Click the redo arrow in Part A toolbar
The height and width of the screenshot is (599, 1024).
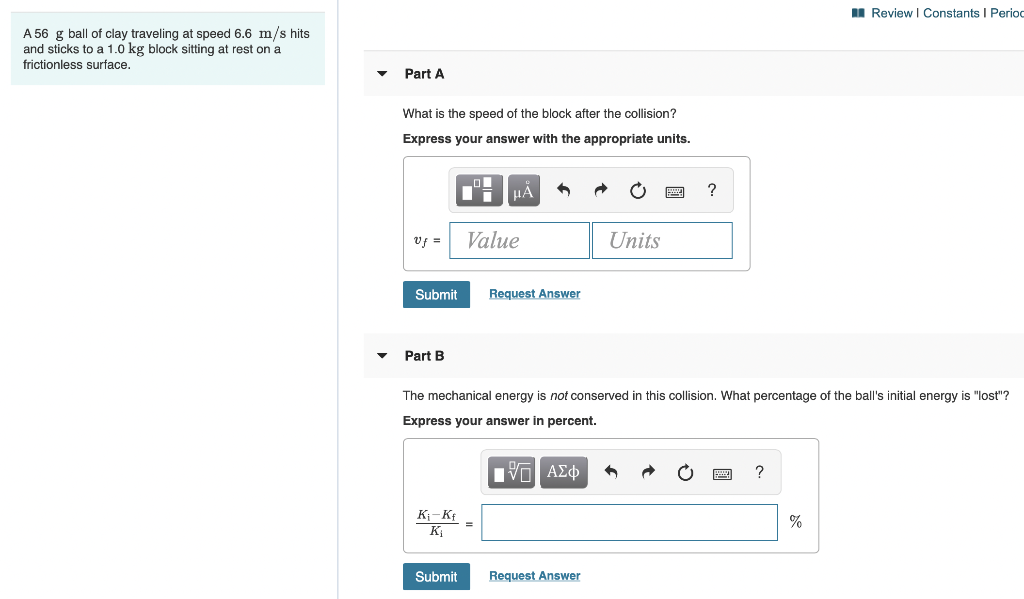599,190
